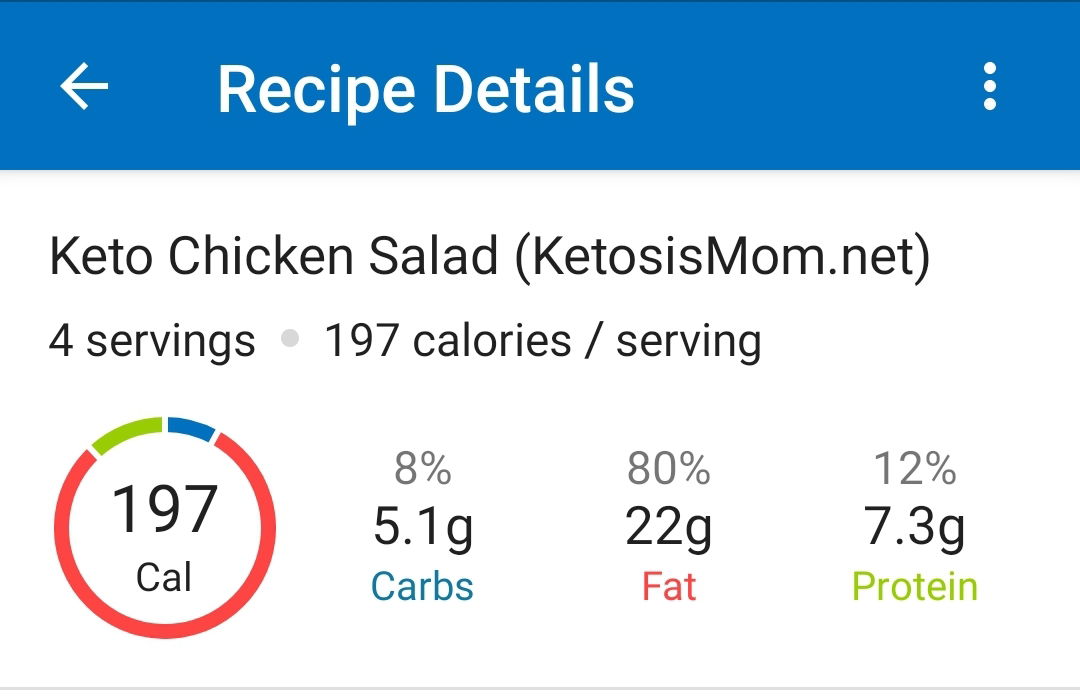Select the 5.1g carbs value
Image resolution: width=1080 pixels, height=698 pixels.
point(423,528)
